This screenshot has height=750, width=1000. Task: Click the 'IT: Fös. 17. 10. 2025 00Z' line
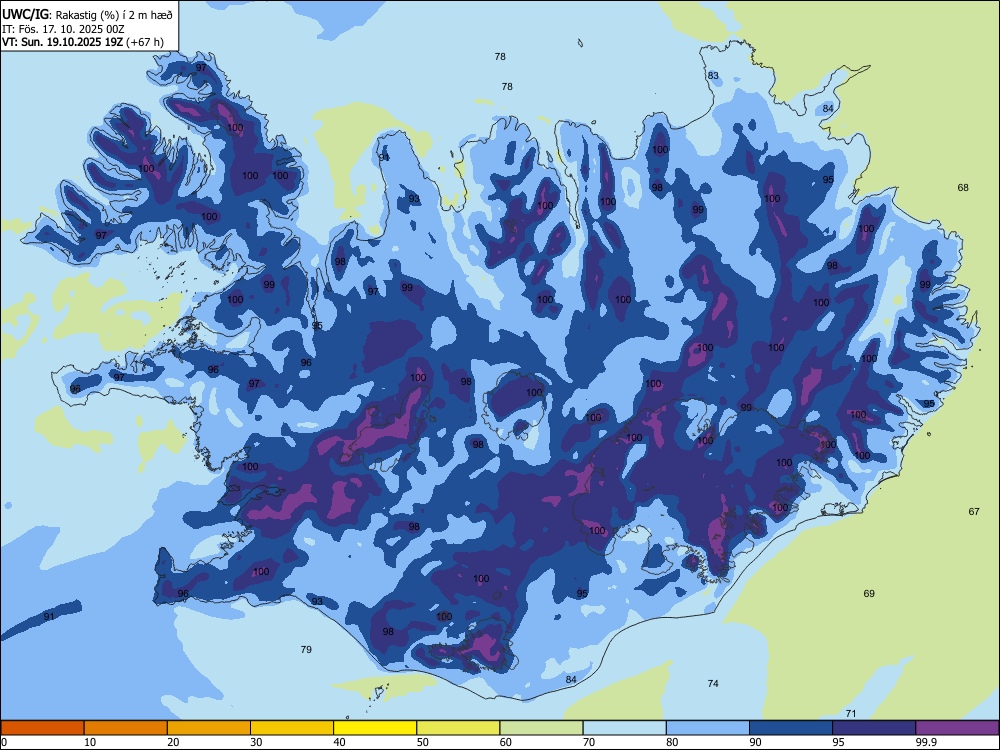click(x=62, y=29)
